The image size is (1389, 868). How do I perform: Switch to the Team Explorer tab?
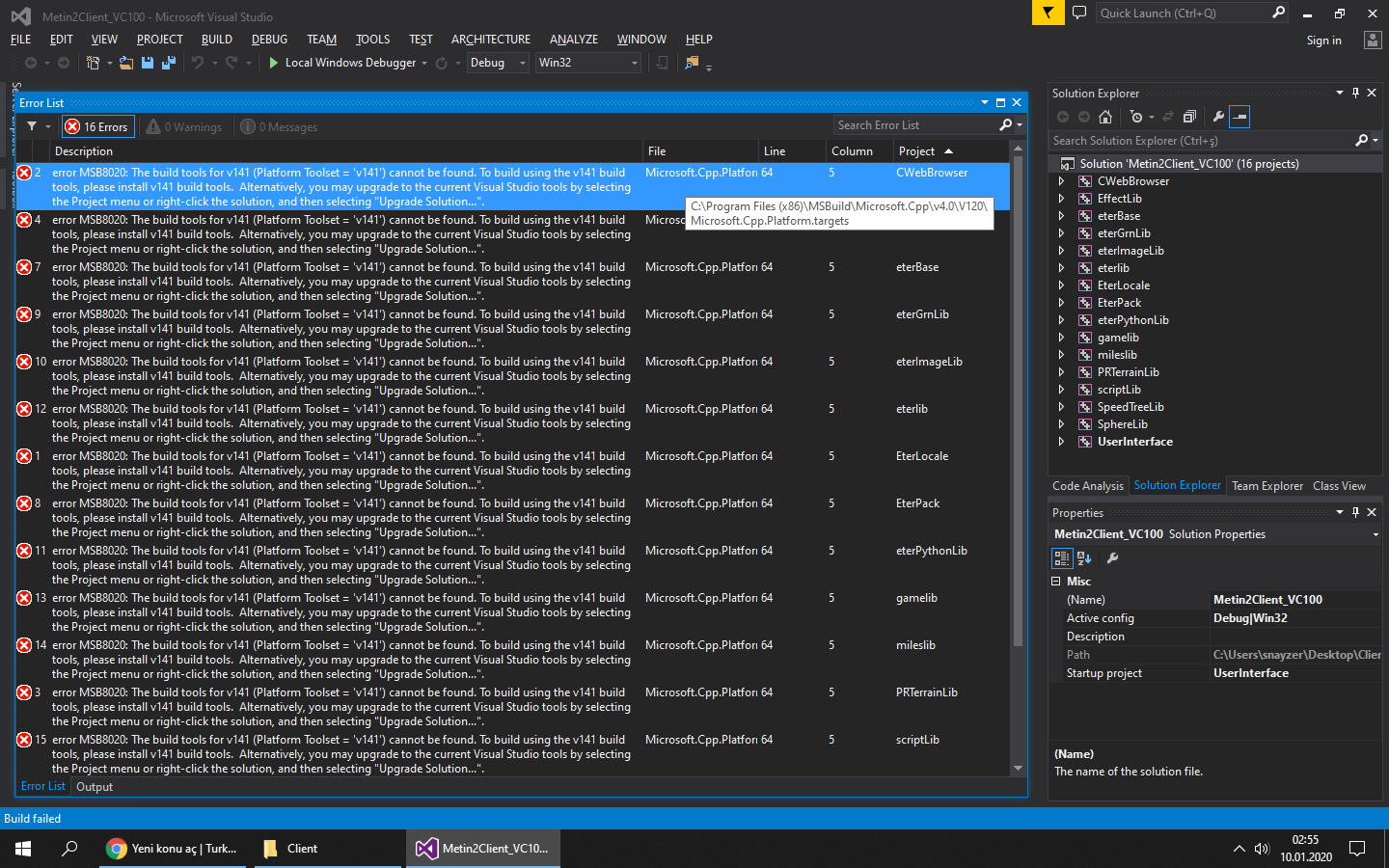(1267, 486)
